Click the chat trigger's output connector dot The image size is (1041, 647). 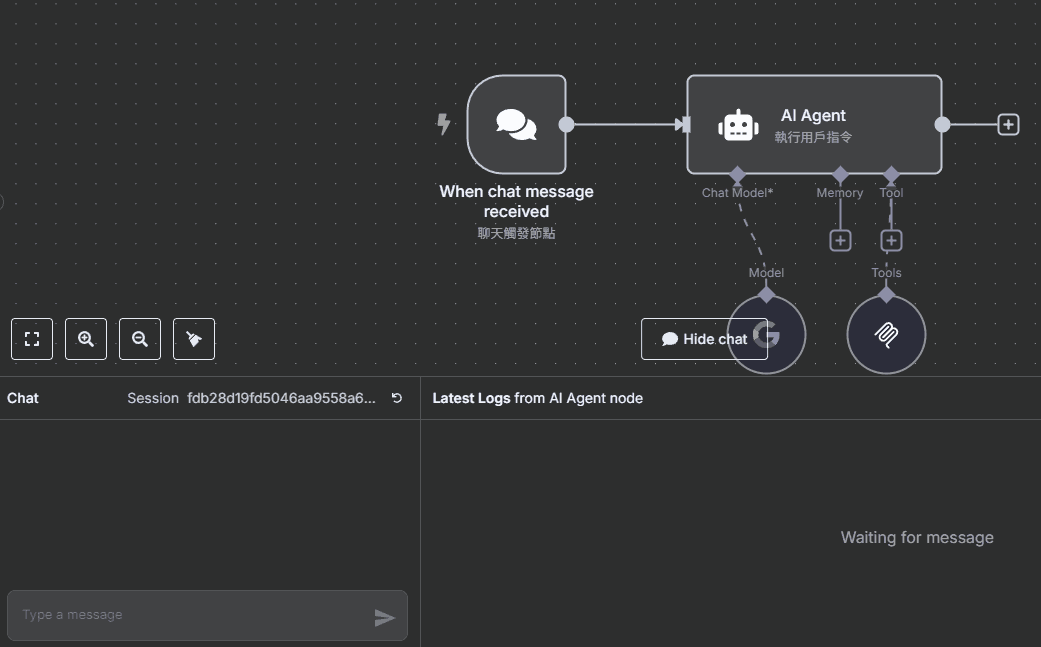[x=566, y=125]
